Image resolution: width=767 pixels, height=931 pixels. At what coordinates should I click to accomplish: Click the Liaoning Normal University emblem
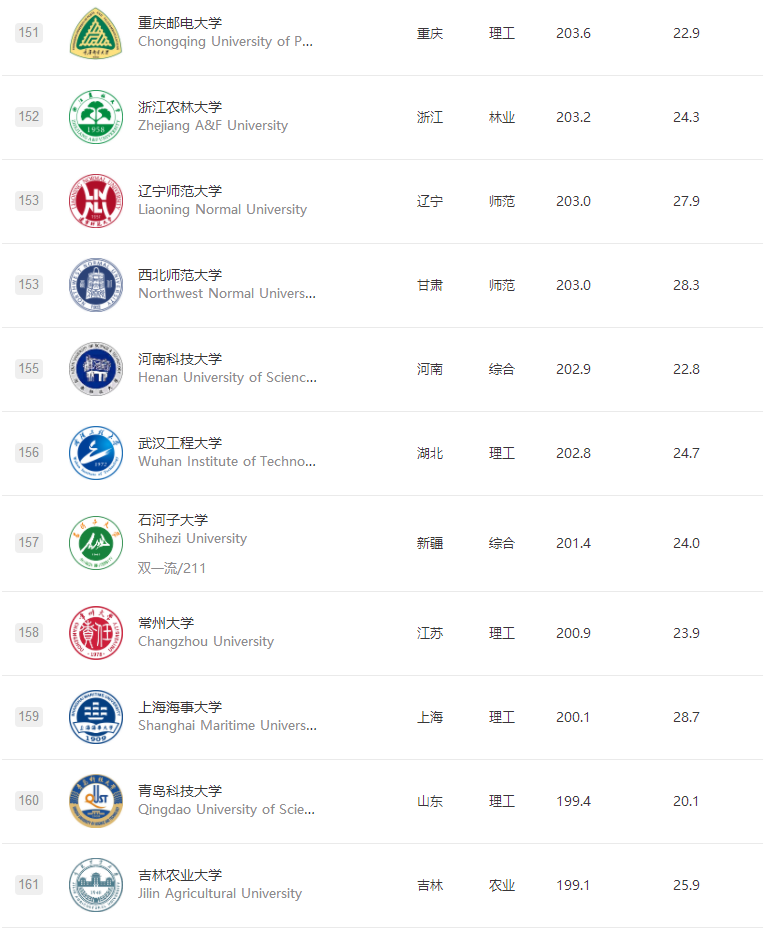(x=96, y=201)
